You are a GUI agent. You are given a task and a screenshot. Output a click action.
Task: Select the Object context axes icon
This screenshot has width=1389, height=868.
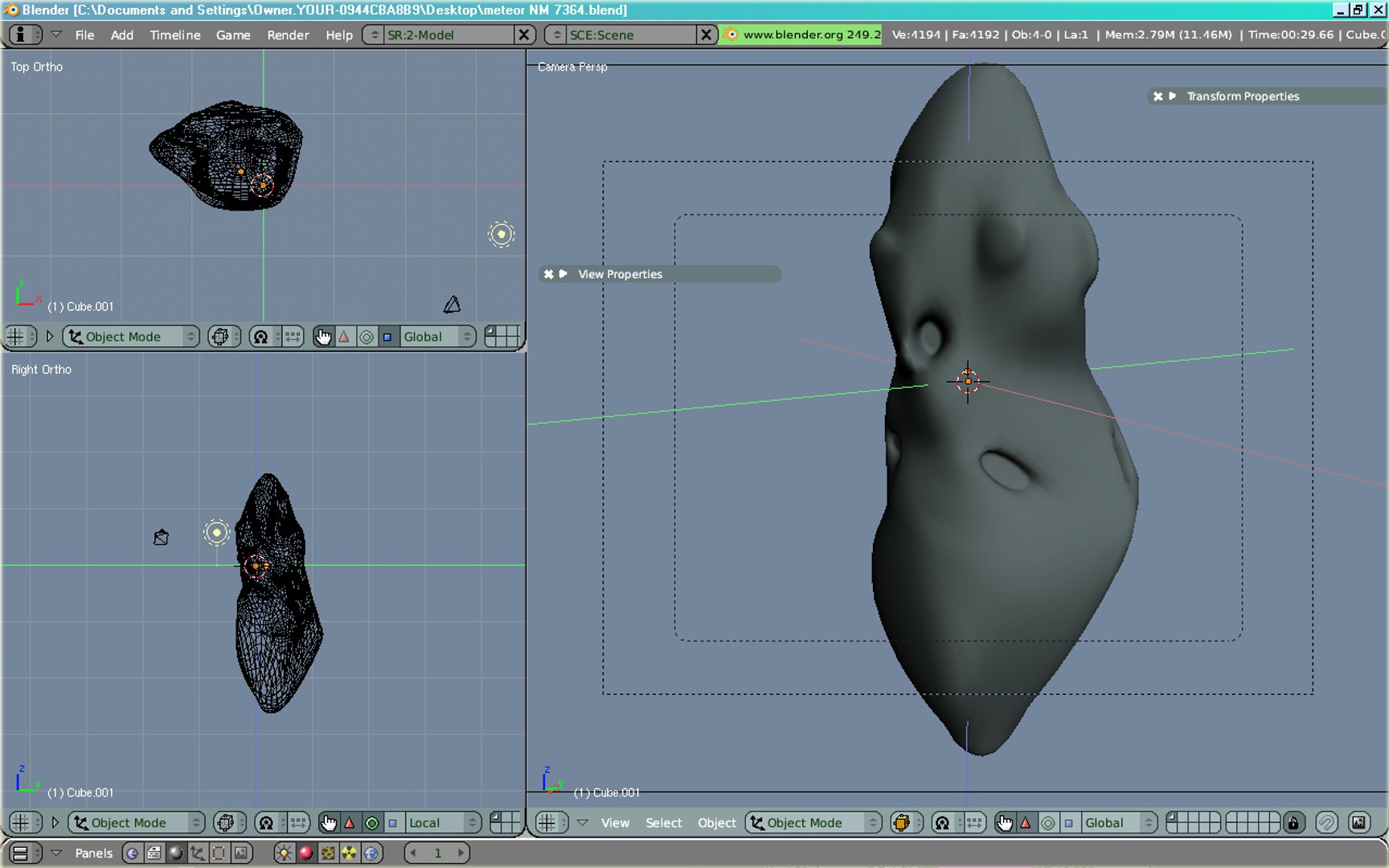tap(198, 853)
